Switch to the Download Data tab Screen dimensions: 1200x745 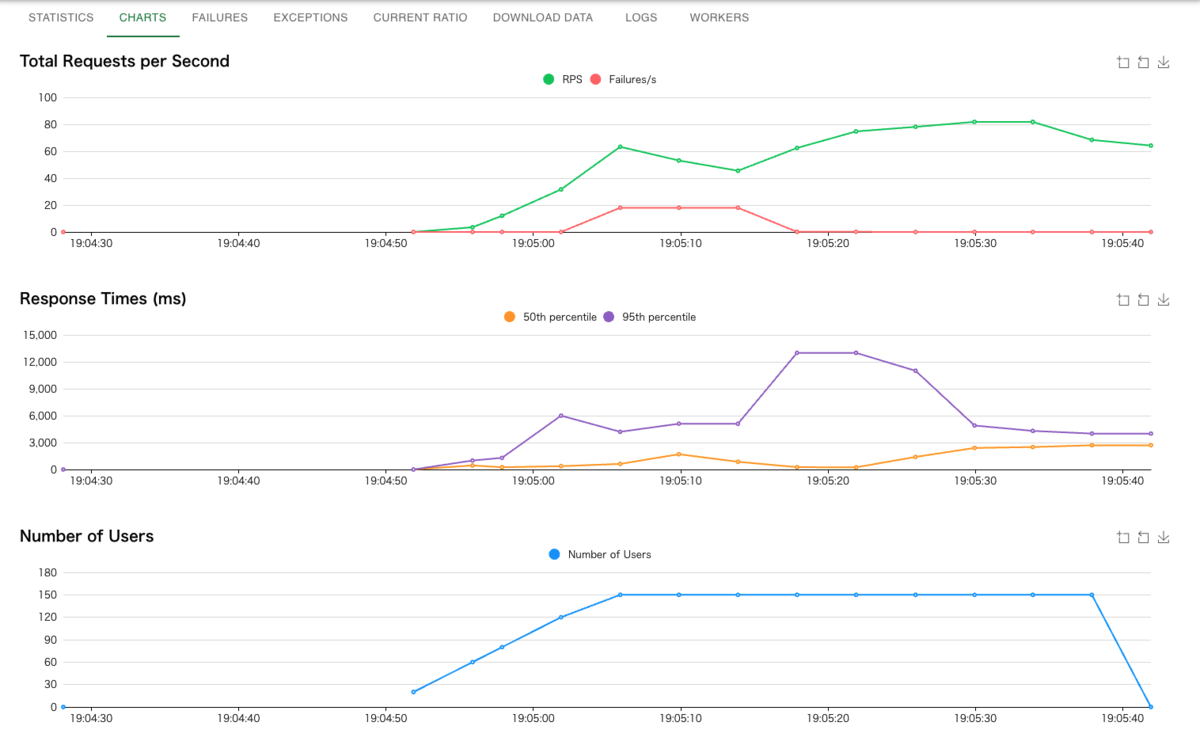543,18
